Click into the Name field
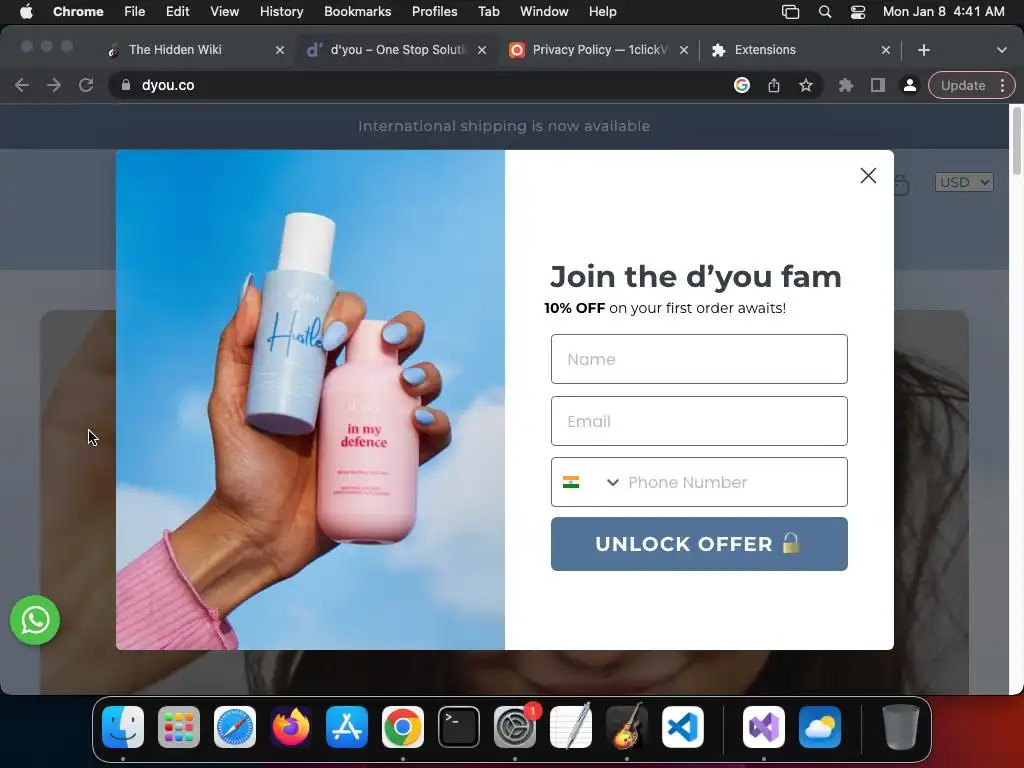The image size is (1024, 768). 699,359
